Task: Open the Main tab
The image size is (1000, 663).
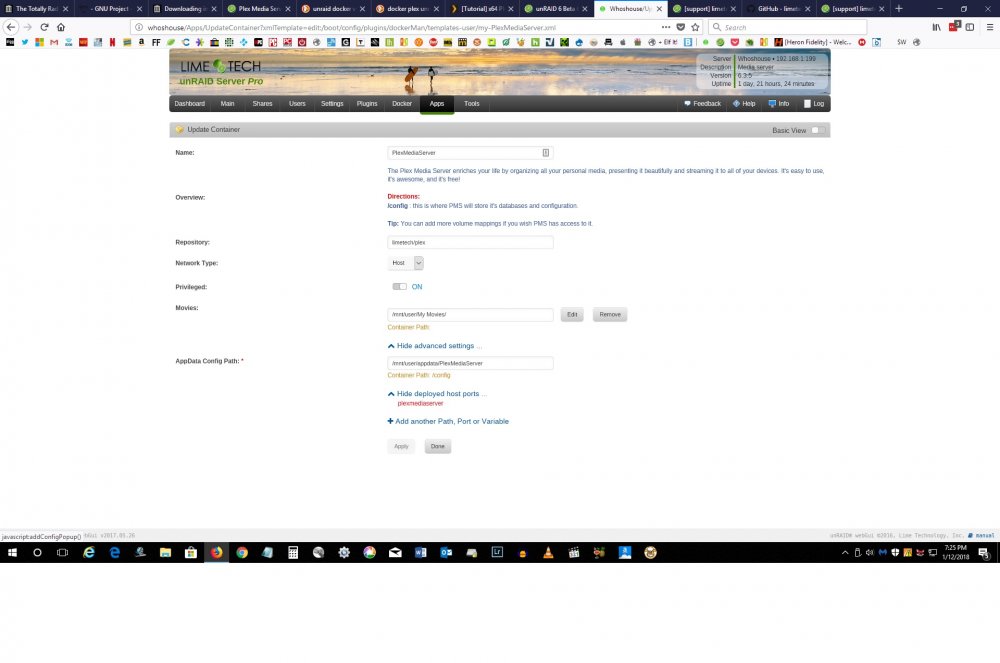Action: pos(228,104)
